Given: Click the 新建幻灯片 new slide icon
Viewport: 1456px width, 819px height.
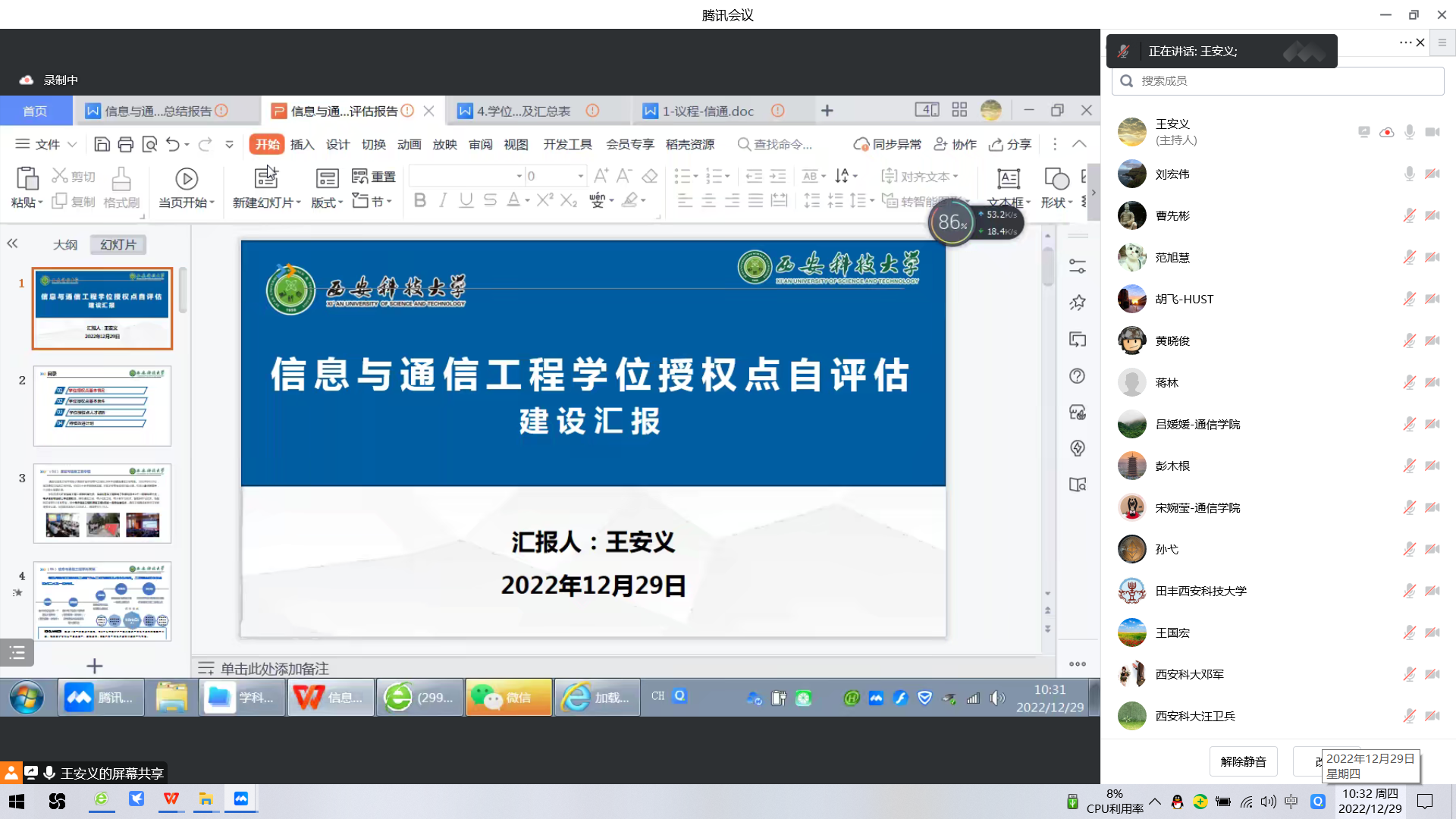Looking at the screenshot, I should [x=266, y=177].
